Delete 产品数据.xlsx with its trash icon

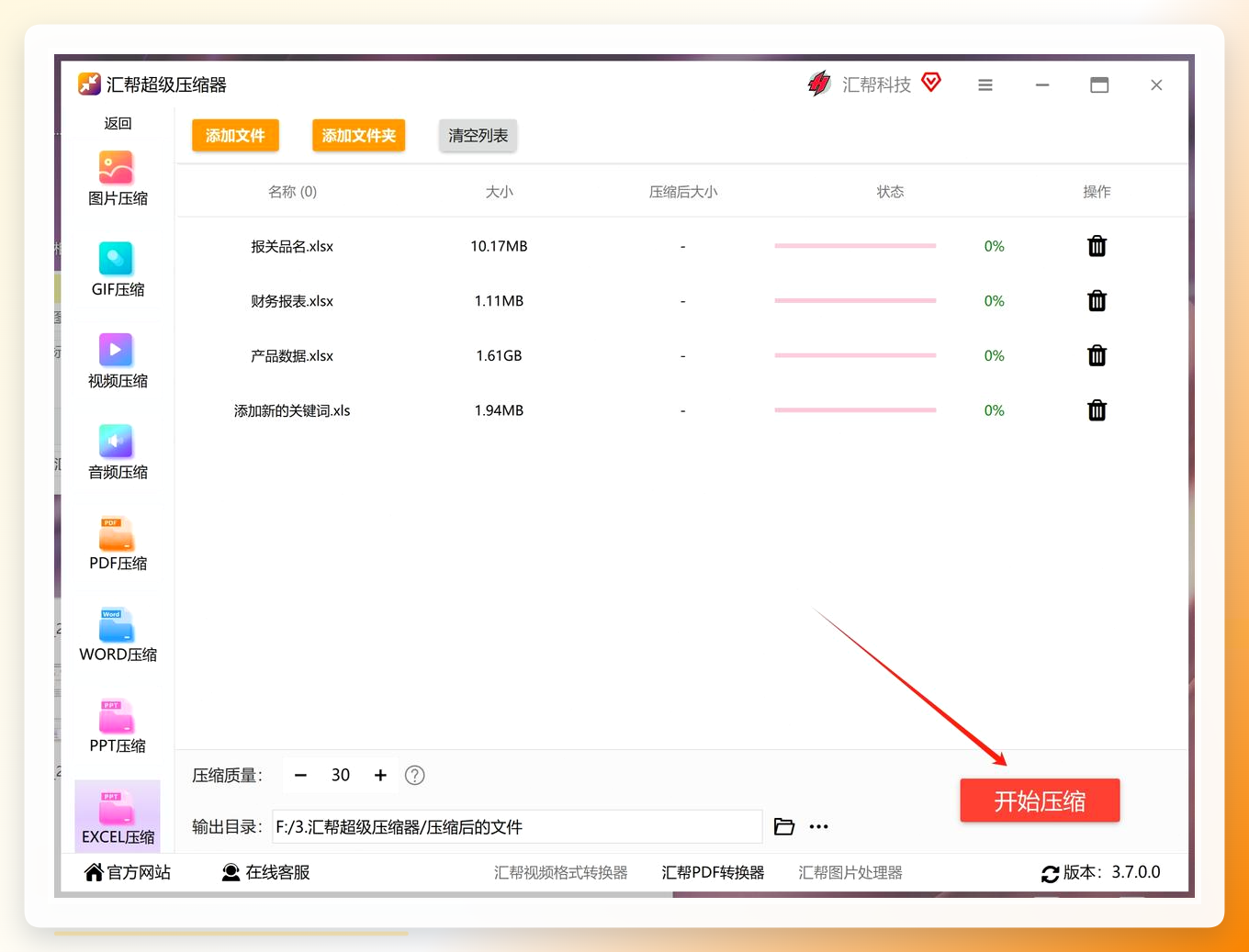1097,355
